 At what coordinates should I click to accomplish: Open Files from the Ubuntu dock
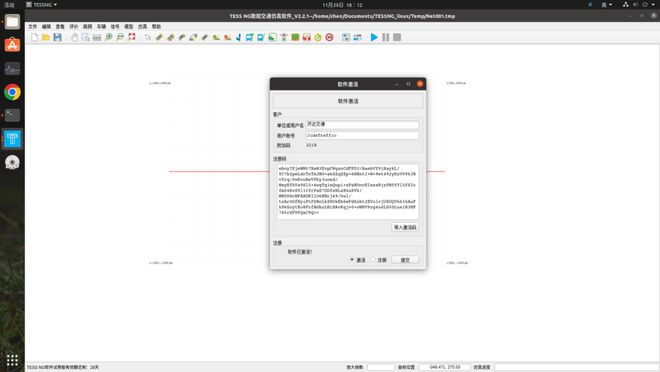pos(12,22)
